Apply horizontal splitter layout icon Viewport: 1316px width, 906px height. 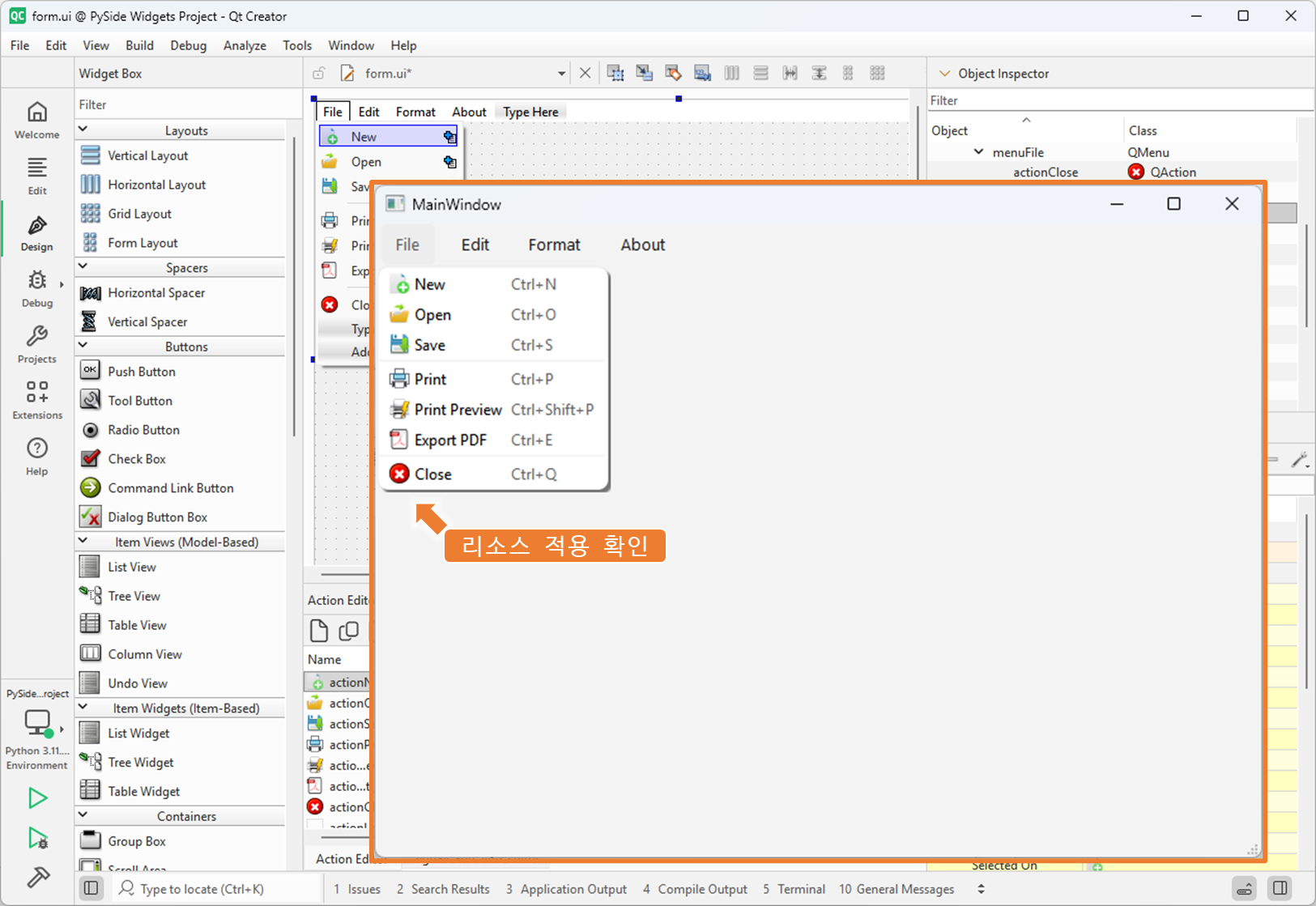pyautogui.click(x=790, y=74)
